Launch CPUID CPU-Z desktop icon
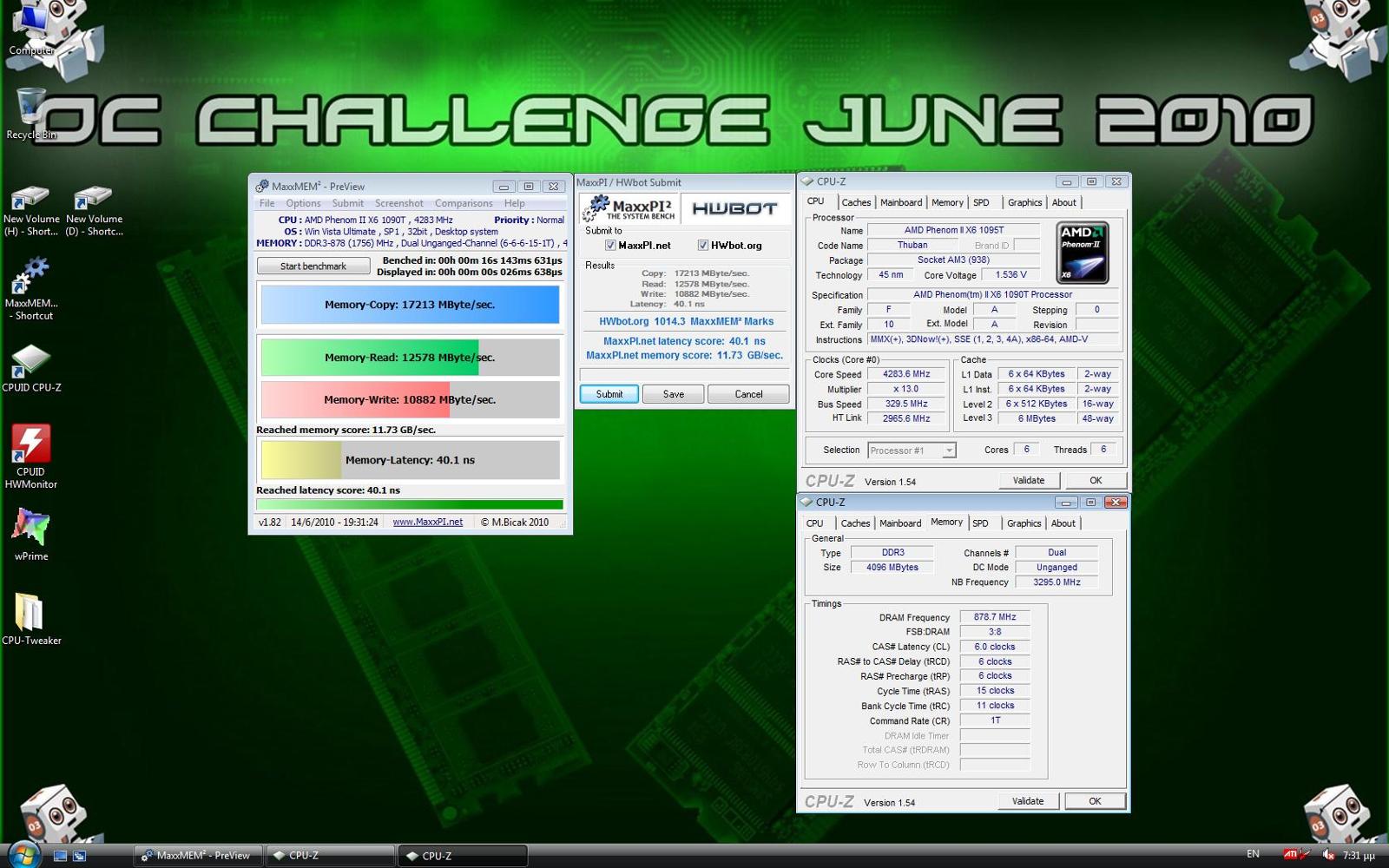This screenshot has height=868, width=1389. pos(31,369)
